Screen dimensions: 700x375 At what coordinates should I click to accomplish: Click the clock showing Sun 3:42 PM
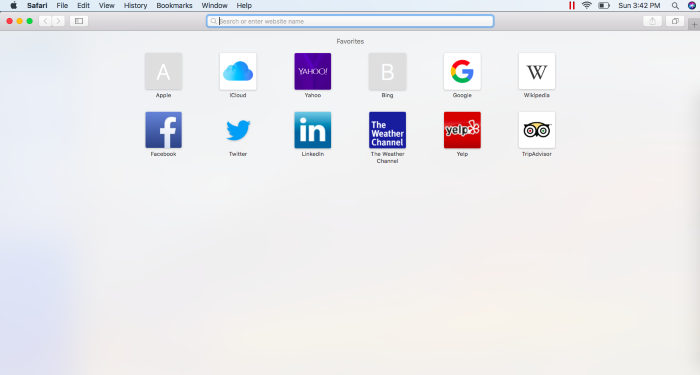click(639, 5)
